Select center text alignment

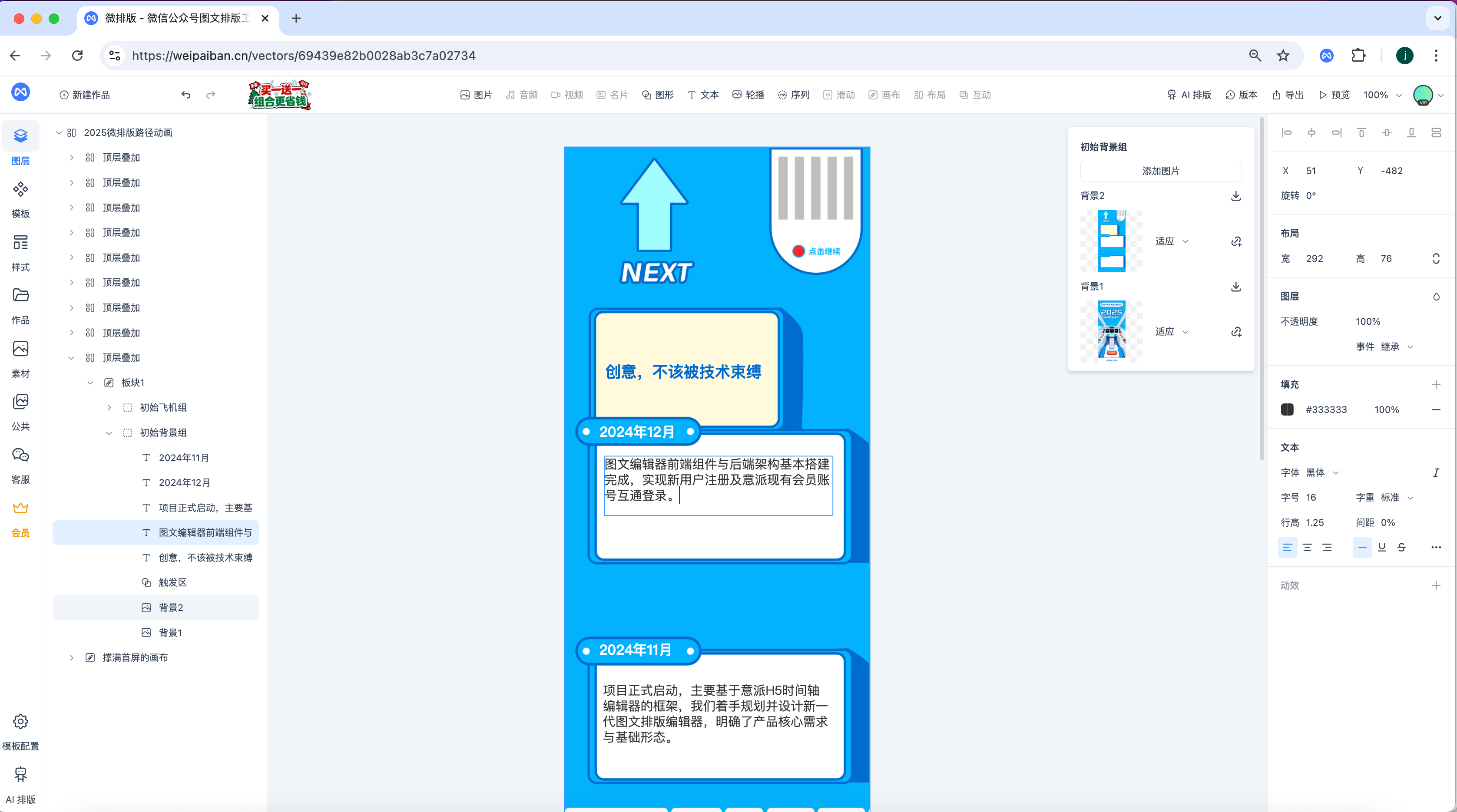tap(1307, 548)
